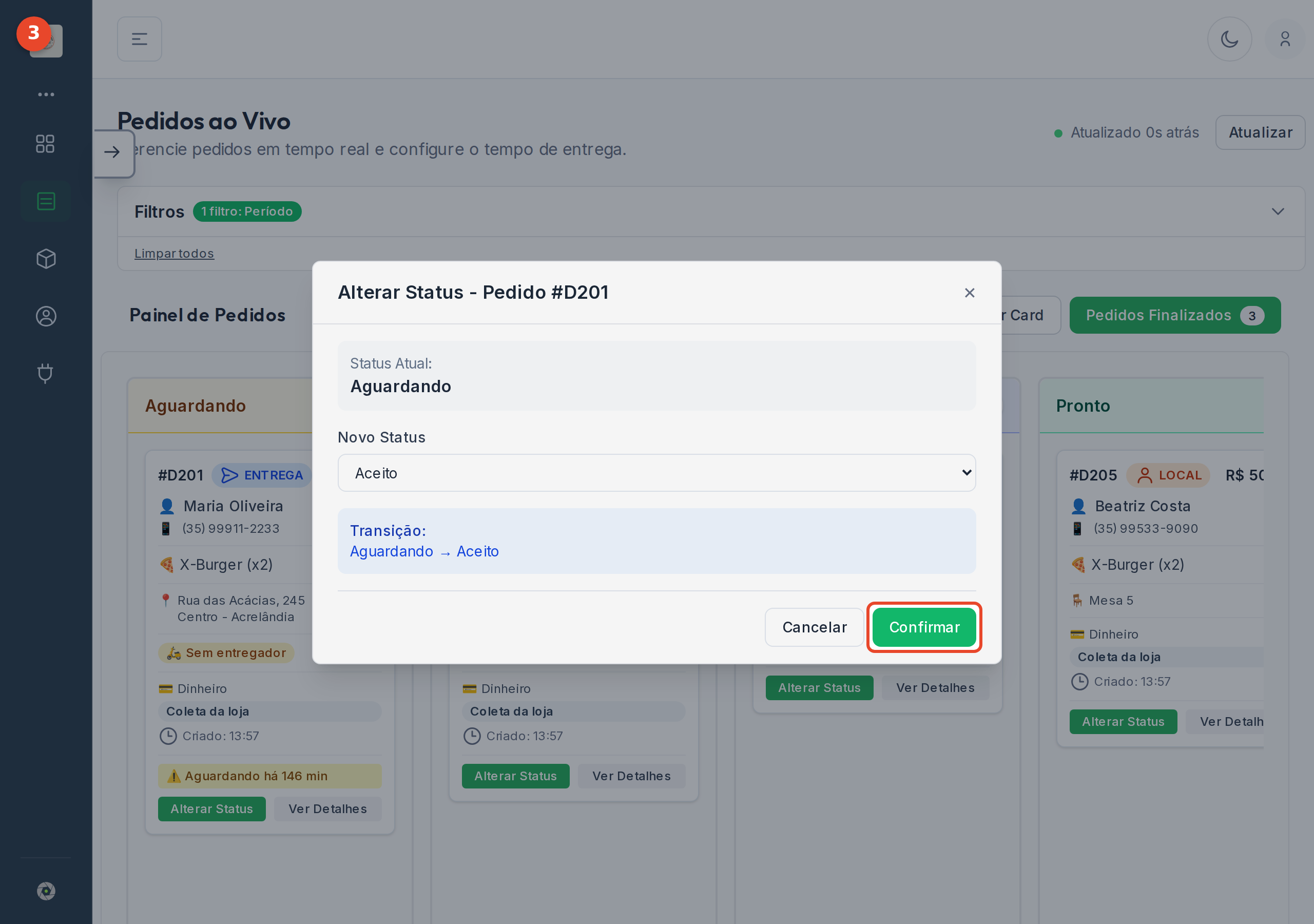Click the three-dots icon in sidebar
This screenshot has width=1314, height=924.
click(46, 94)
